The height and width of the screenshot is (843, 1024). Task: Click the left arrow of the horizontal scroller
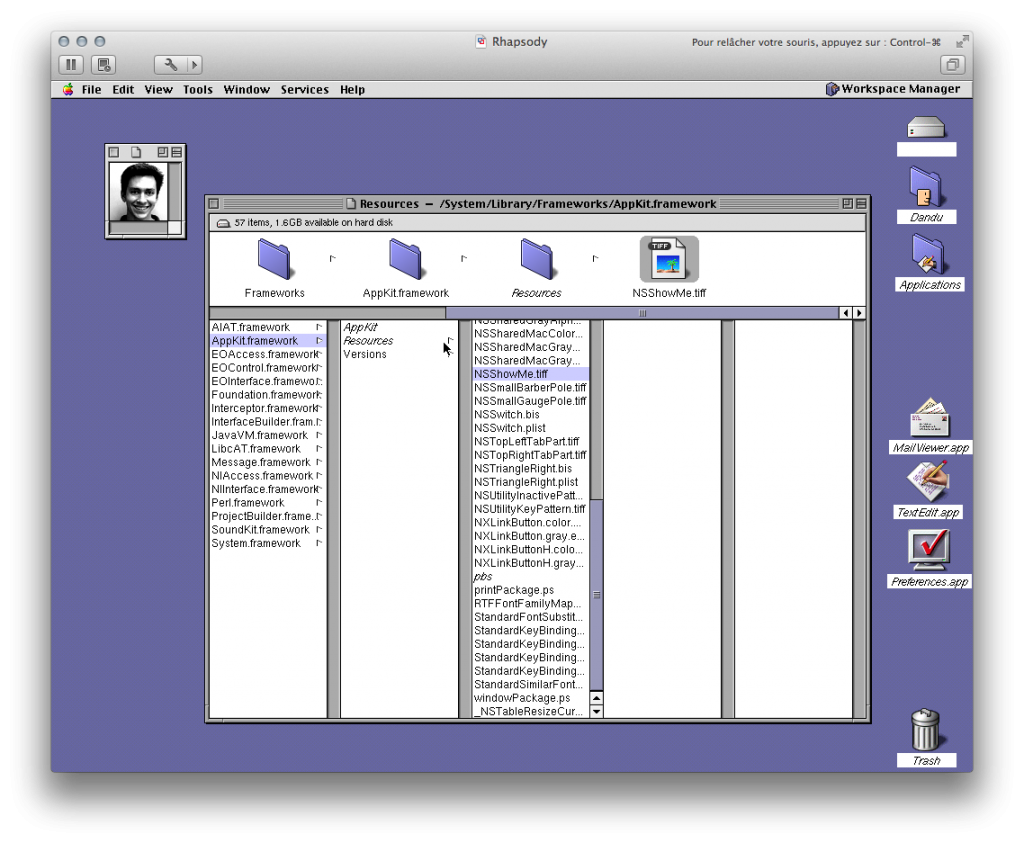click(x=846, y=313)
